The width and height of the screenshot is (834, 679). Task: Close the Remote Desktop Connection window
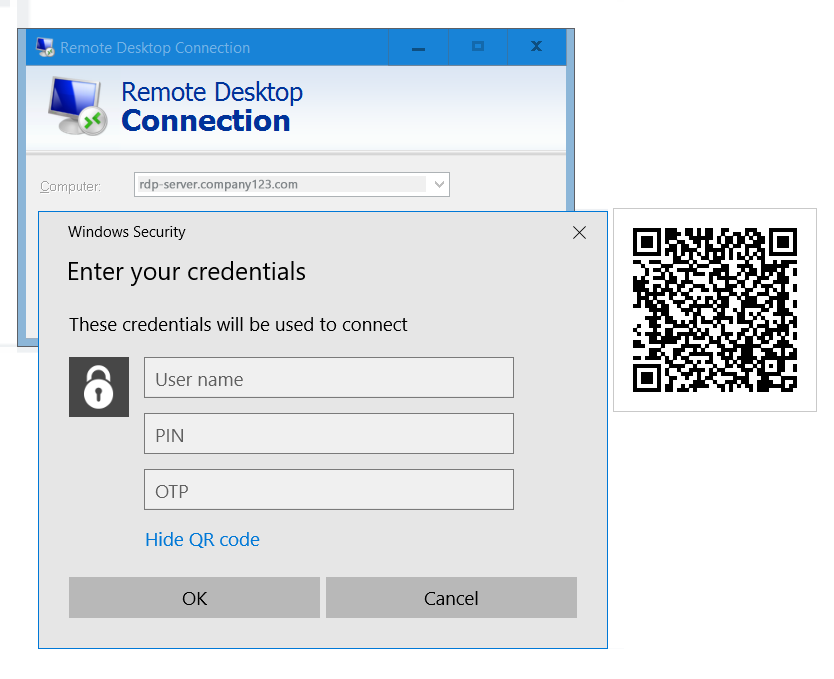(537, 47)
